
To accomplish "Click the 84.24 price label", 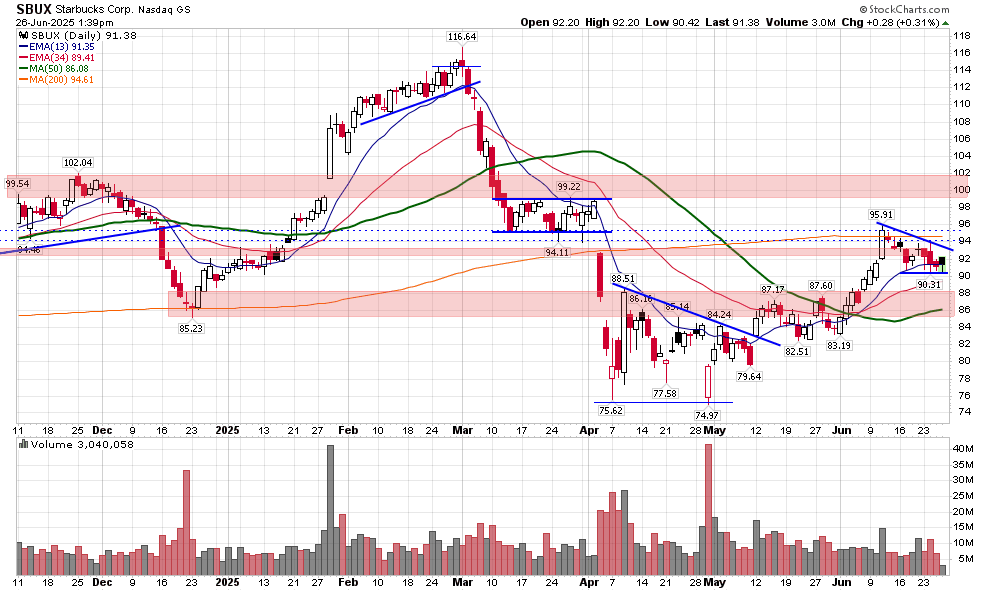I will [719, 315].
